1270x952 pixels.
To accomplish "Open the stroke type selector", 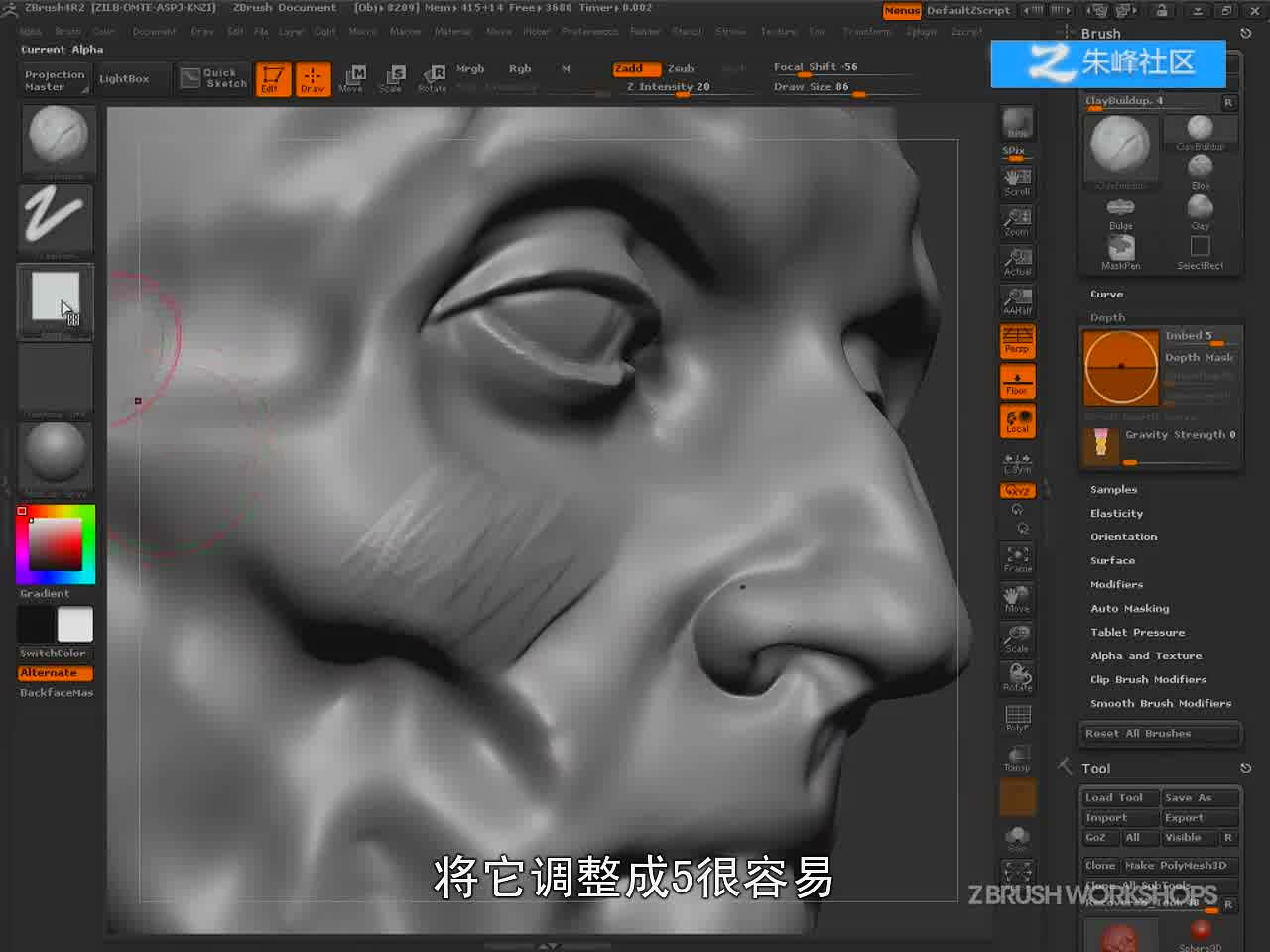I will pos(57,220).
